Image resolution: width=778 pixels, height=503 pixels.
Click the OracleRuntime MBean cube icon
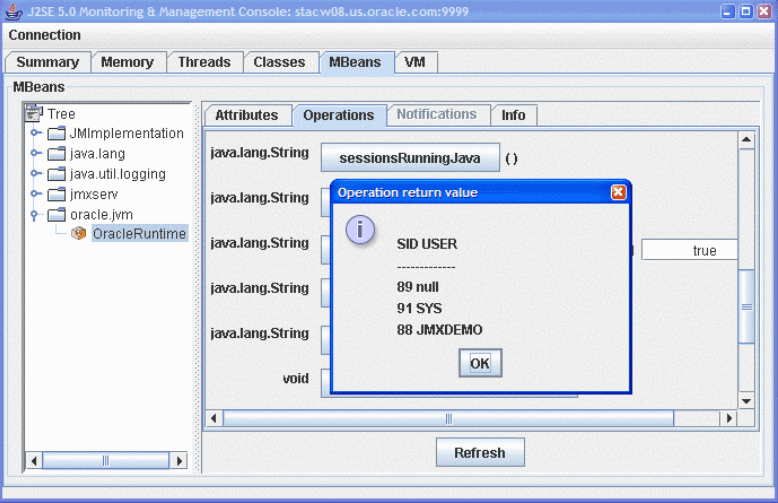[x=79, y=234]
